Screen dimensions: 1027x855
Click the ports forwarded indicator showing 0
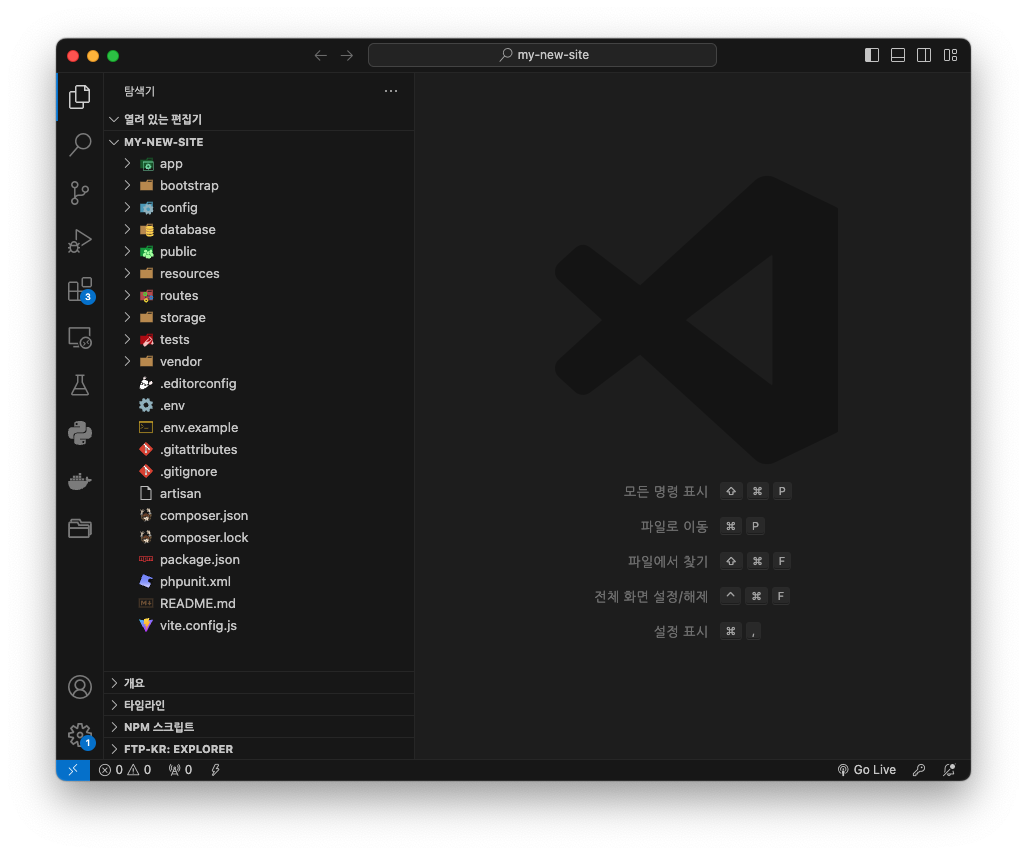180,770
